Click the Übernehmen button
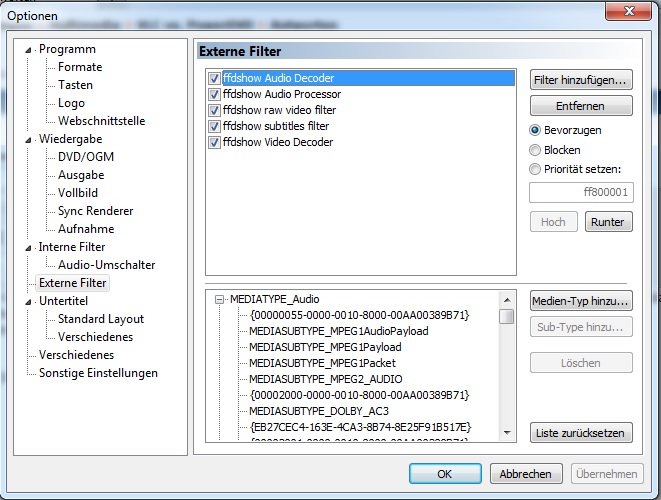Screen dimensions: 661x500 pos(607,474)
